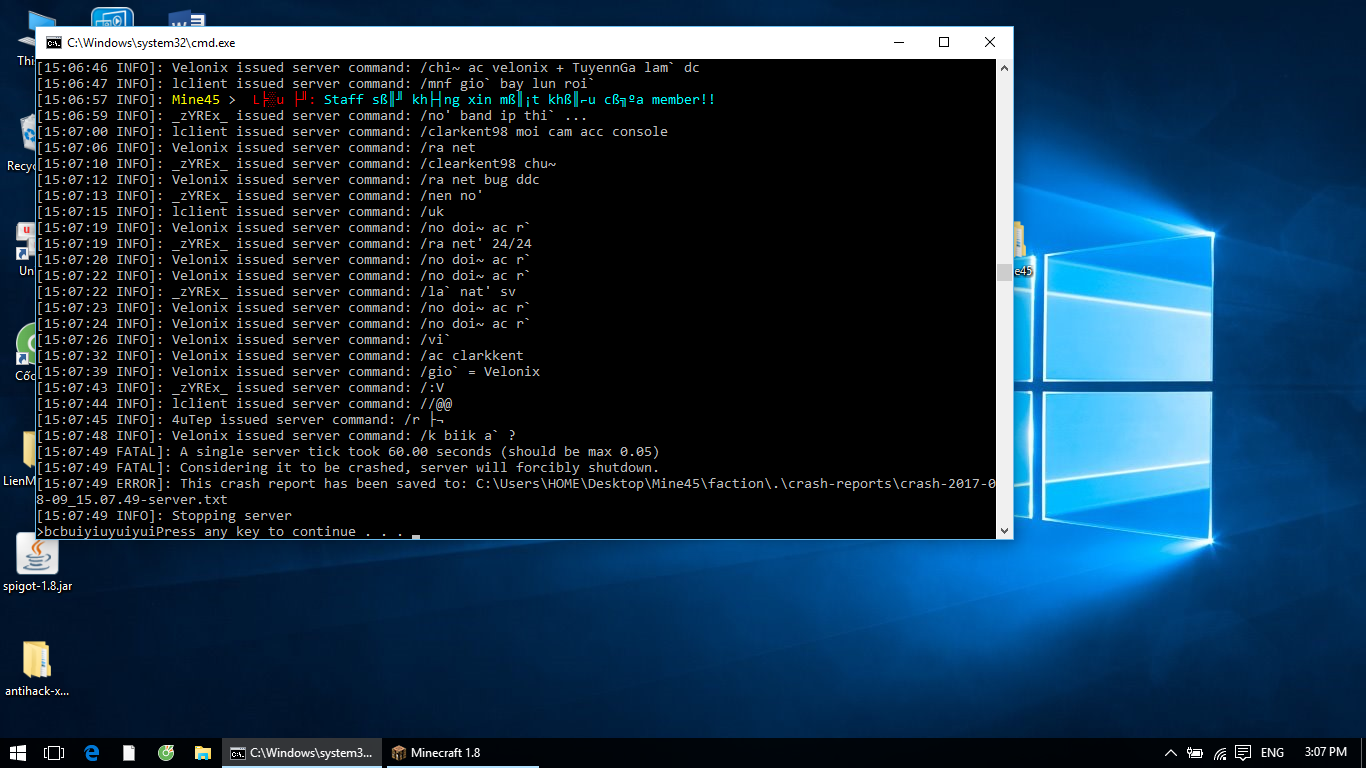Image resolution: width=1366 pixels, height=768 pixels.
Task: Maximize the cmd.exe console window
Action: pyautogui.click(x=943, y=43)
